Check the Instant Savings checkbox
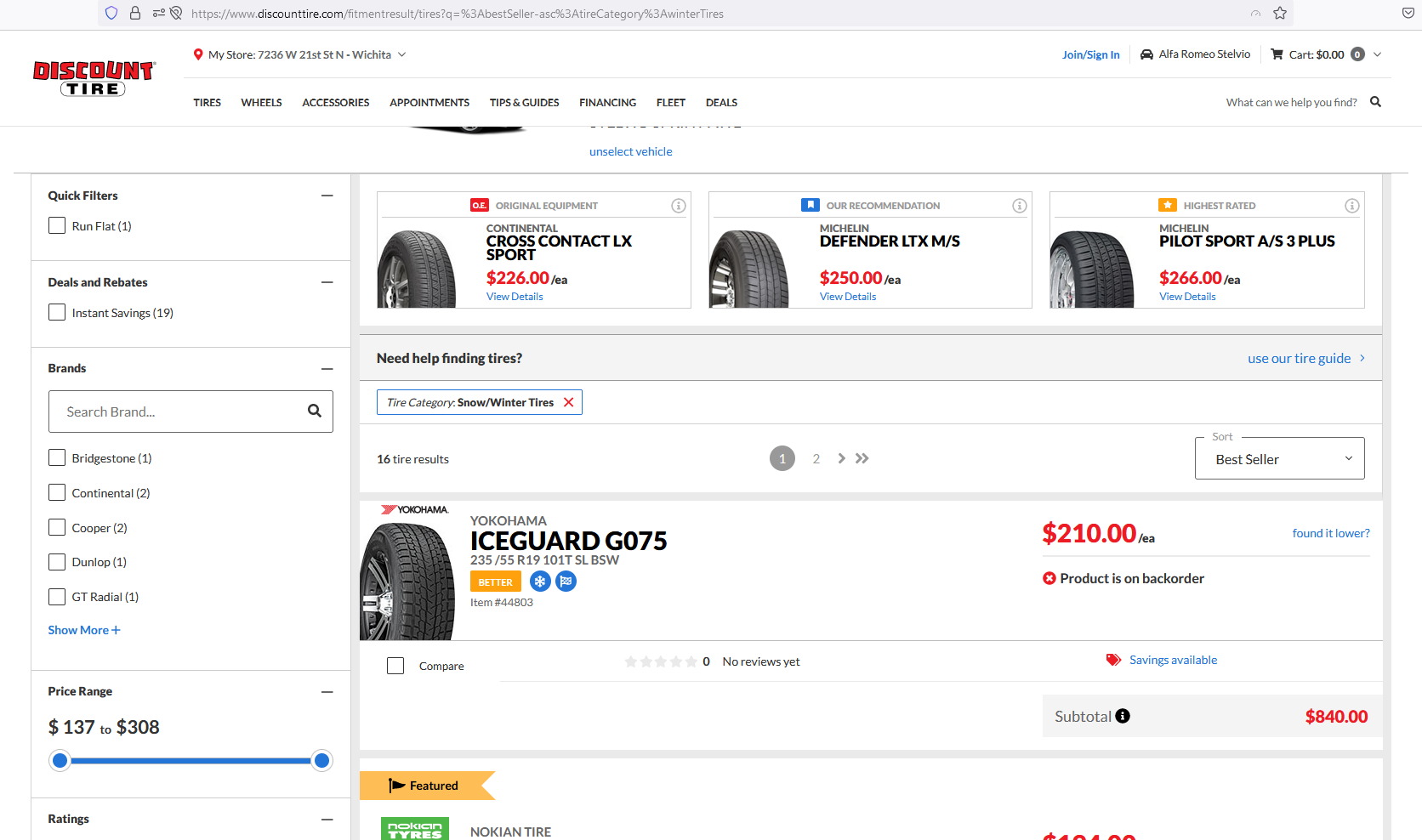The image size is (1422, 840). click(57, 312)
